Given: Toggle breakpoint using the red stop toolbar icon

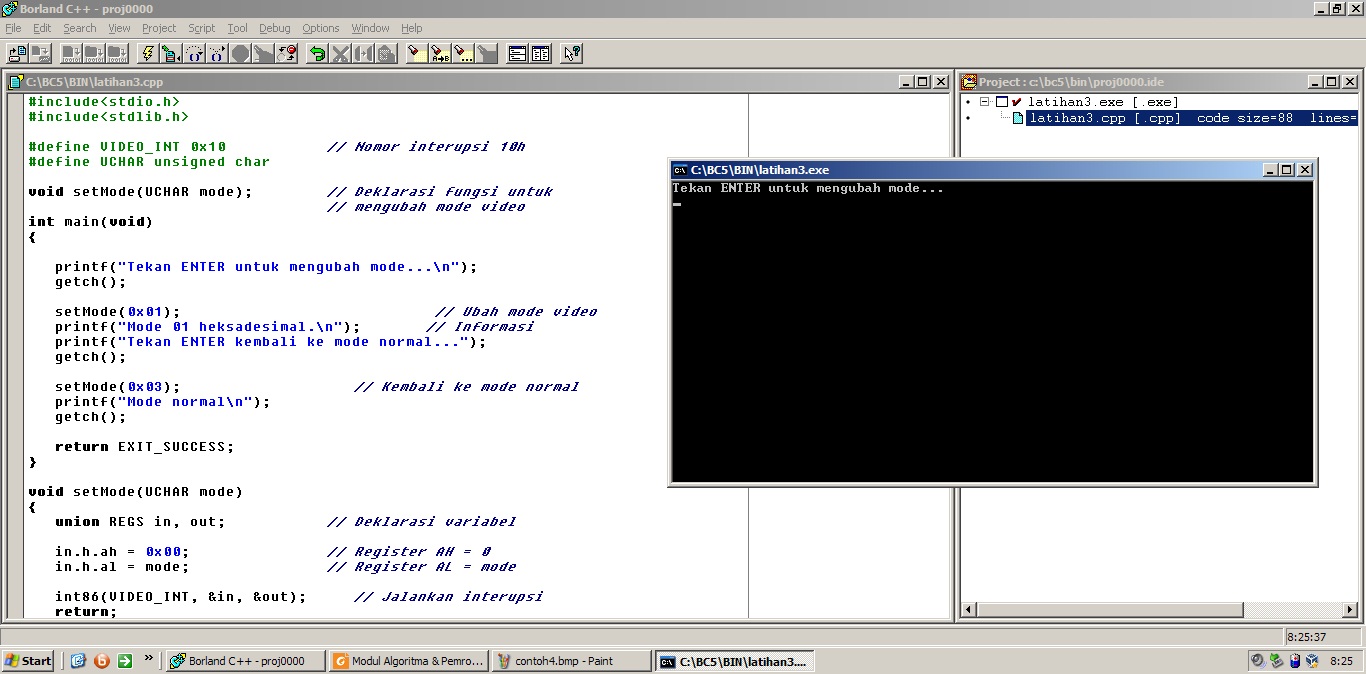Looking at the screenshot, I should pos(286,53).
